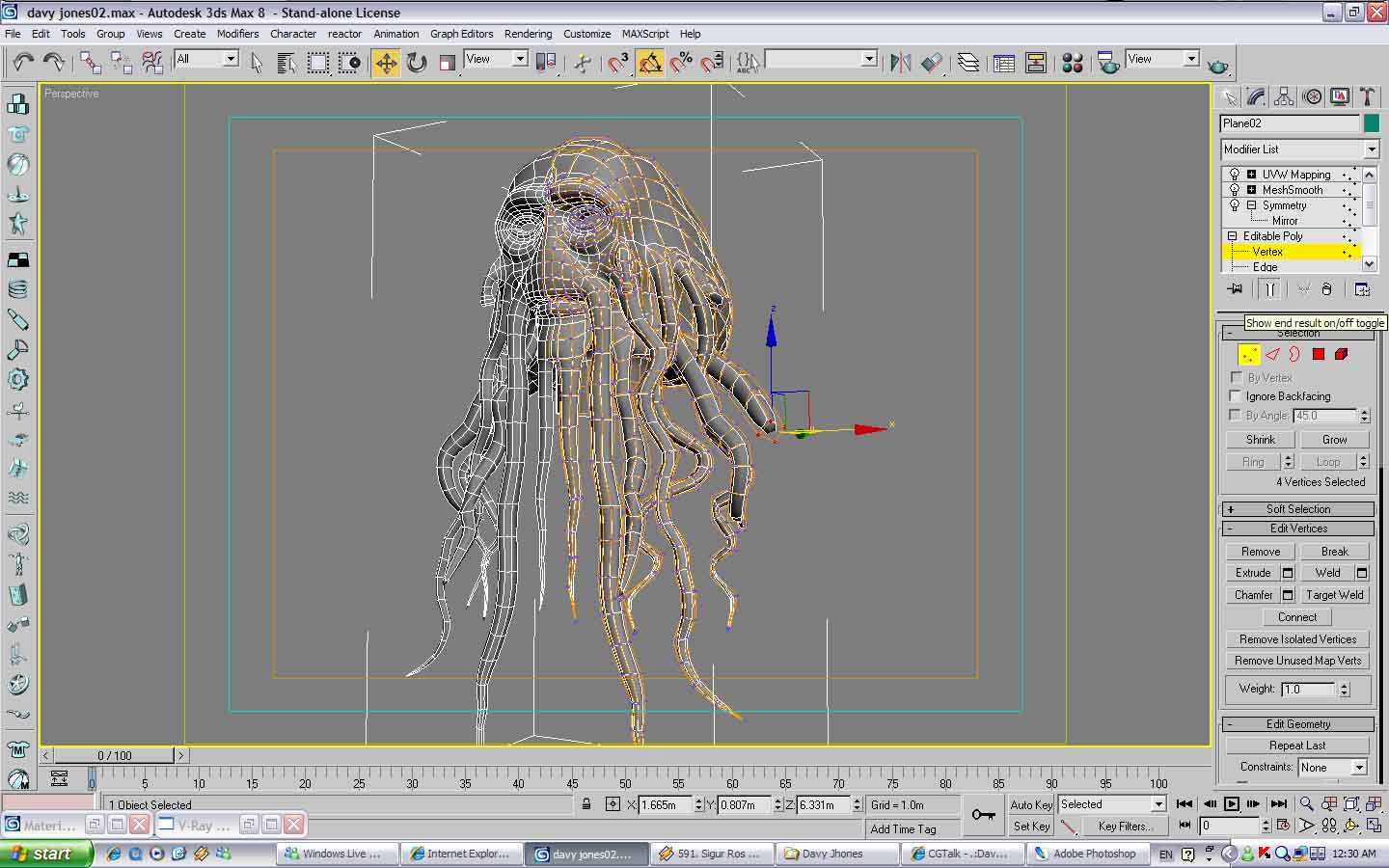1389x868 pixels.
Task: Click the Target Weld button
Action: pyautogui.click(x=1335, y=595)
